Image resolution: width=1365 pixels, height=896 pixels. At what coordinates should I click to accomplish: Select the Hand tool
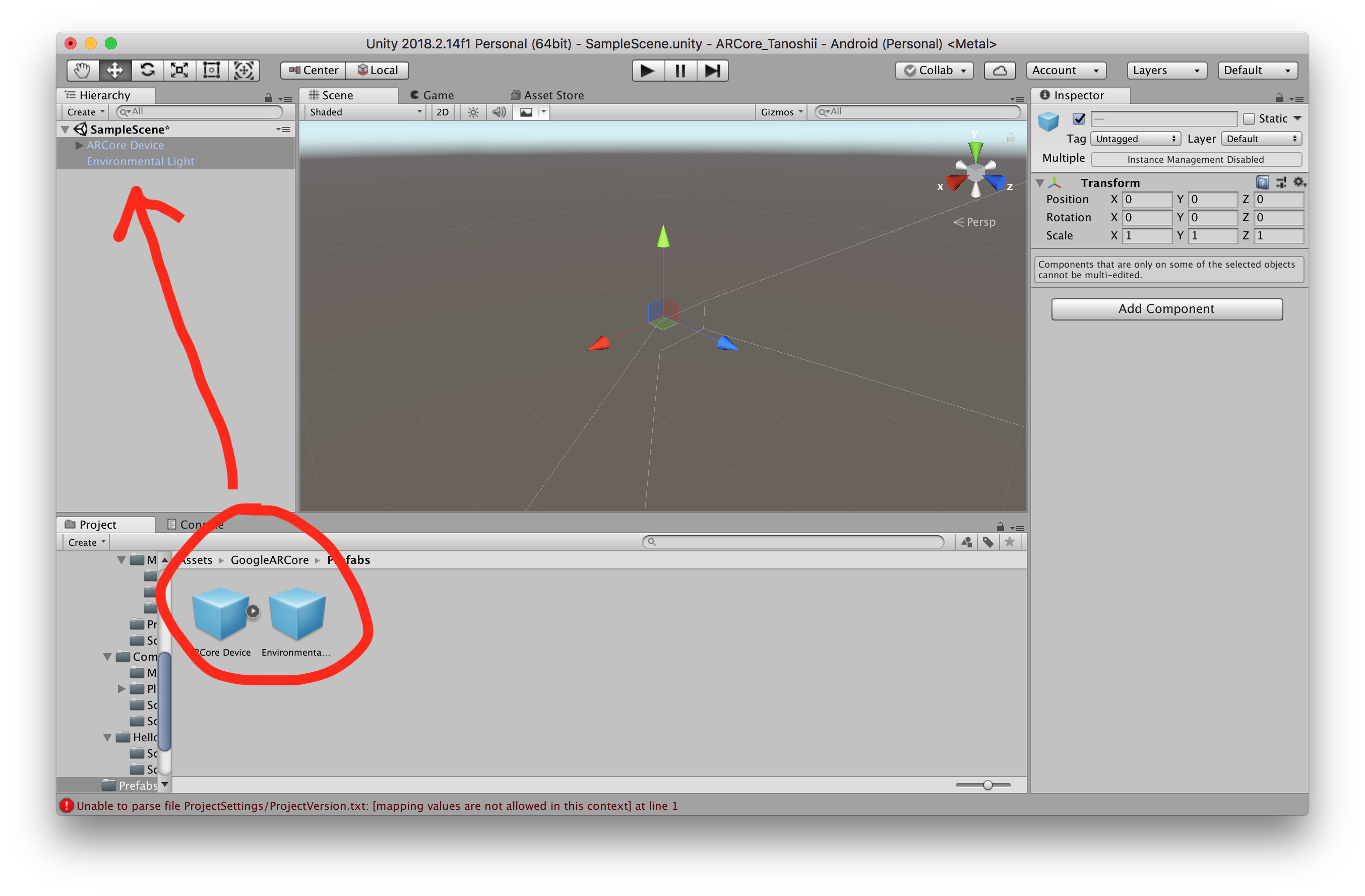82,71
